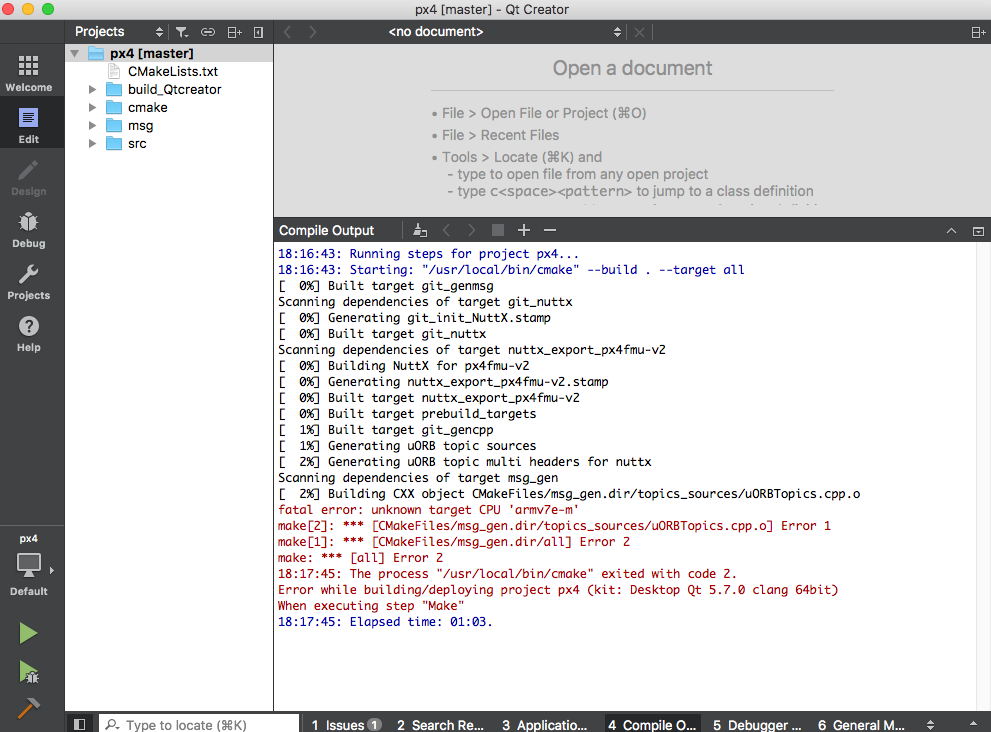Build the project with the hammer icon
The image size is (991, 732).
pyautogui.click(x=28, y=708)
